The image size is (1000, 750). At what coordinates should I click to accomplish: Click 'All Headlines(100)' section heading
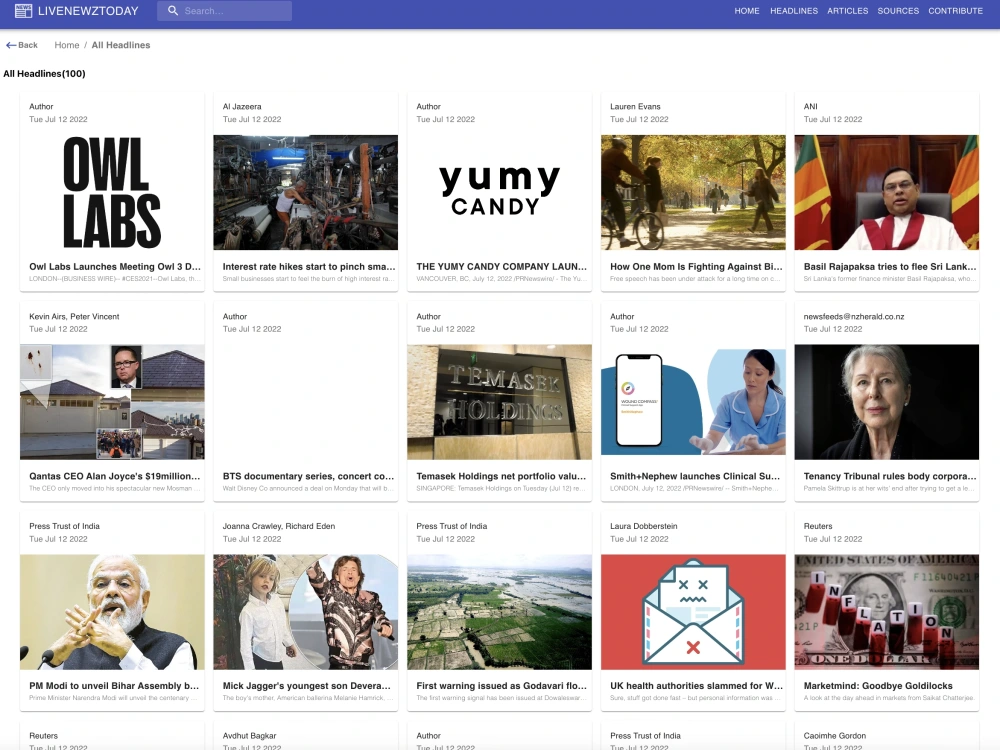tap(45, 74)
